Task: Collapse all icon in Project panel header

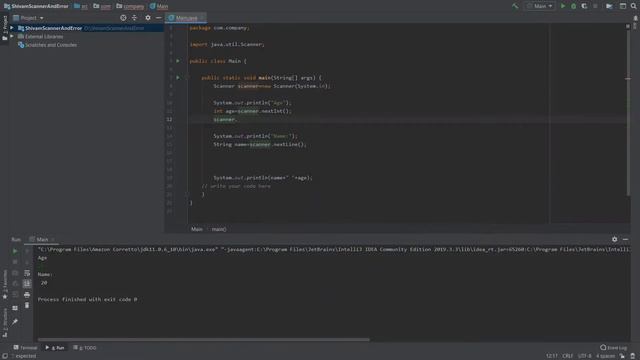Action: click(134, 18)
